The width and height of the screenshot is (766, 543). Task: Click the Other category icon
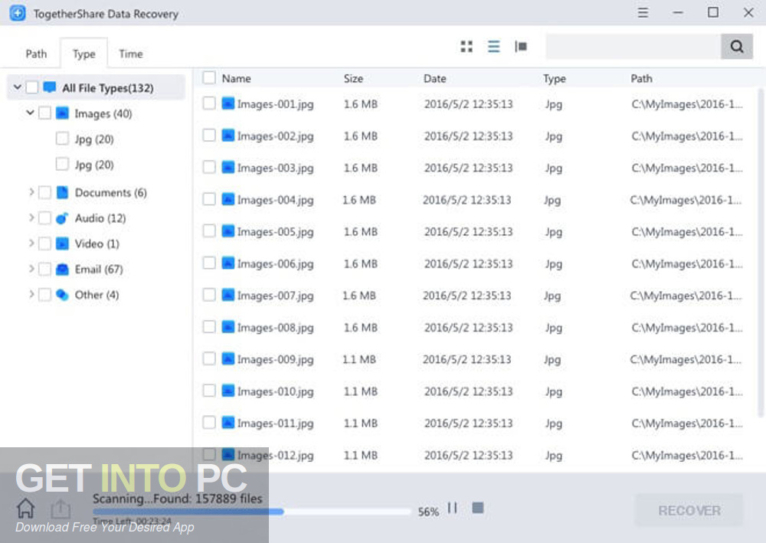[x=62, y=294]
